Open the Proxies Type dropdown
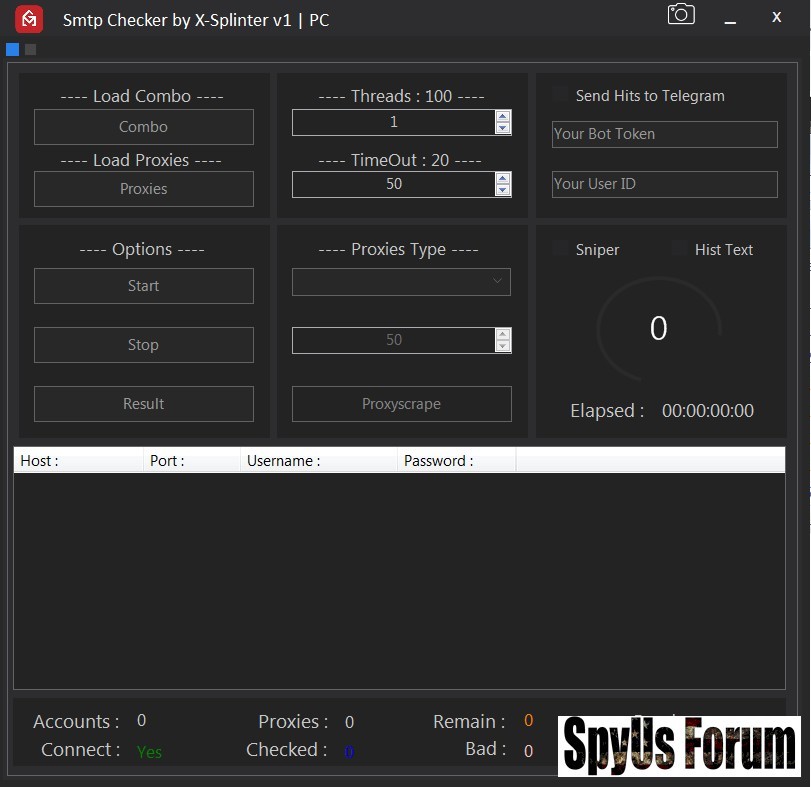 401,282
